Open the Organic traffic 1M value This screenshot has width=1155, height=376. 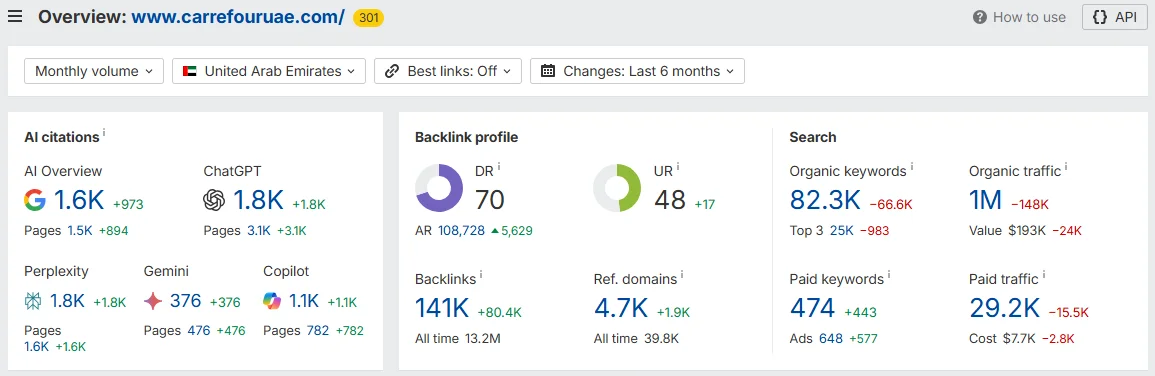pos(986,200)
